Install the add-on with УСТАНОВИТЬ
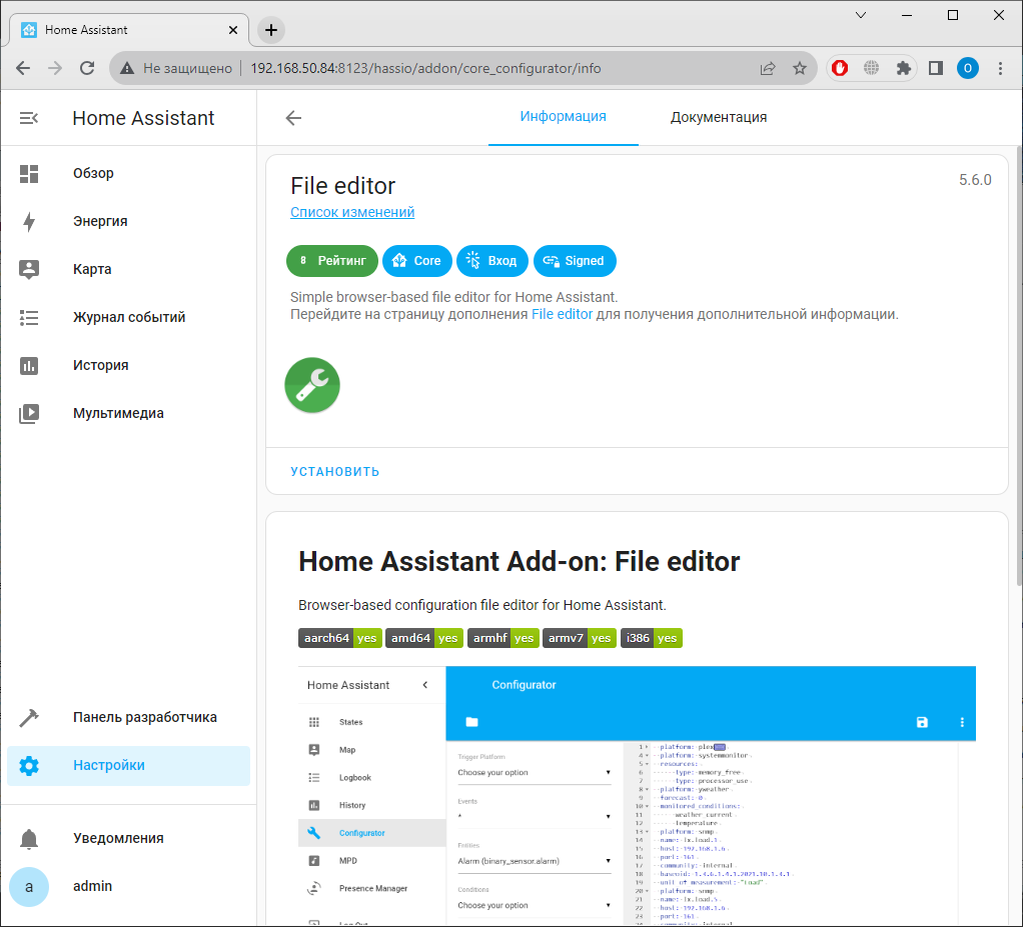 click(335, 472)
